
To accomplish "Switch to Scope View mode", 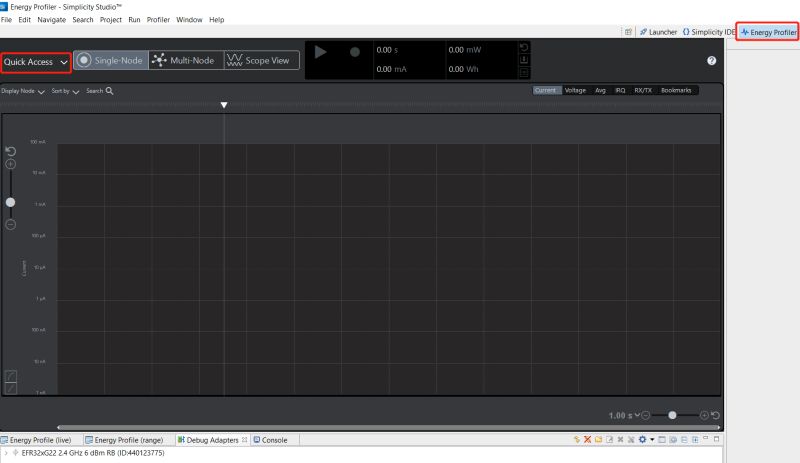I will [261, 60].
